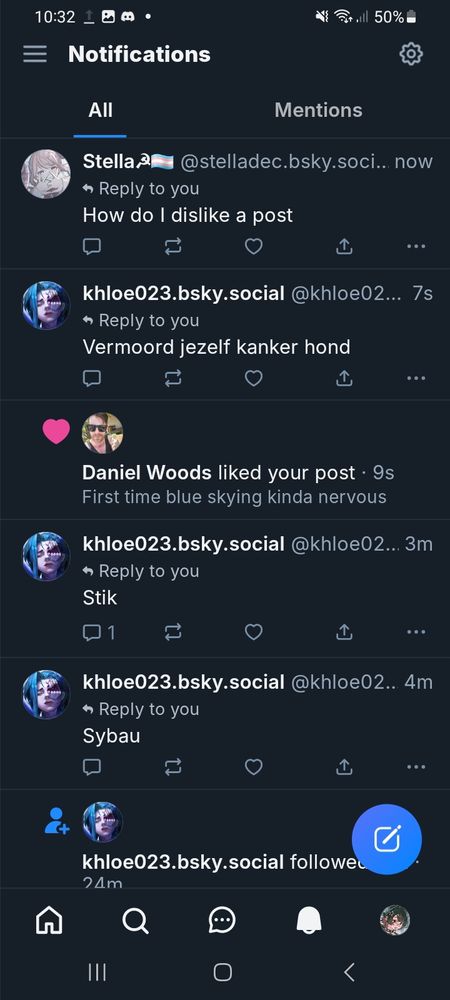Screen dimensions: 450x1000
Task: Open khloe023.bsky.social profile name on "Stik"
Action: coord(184,544)
